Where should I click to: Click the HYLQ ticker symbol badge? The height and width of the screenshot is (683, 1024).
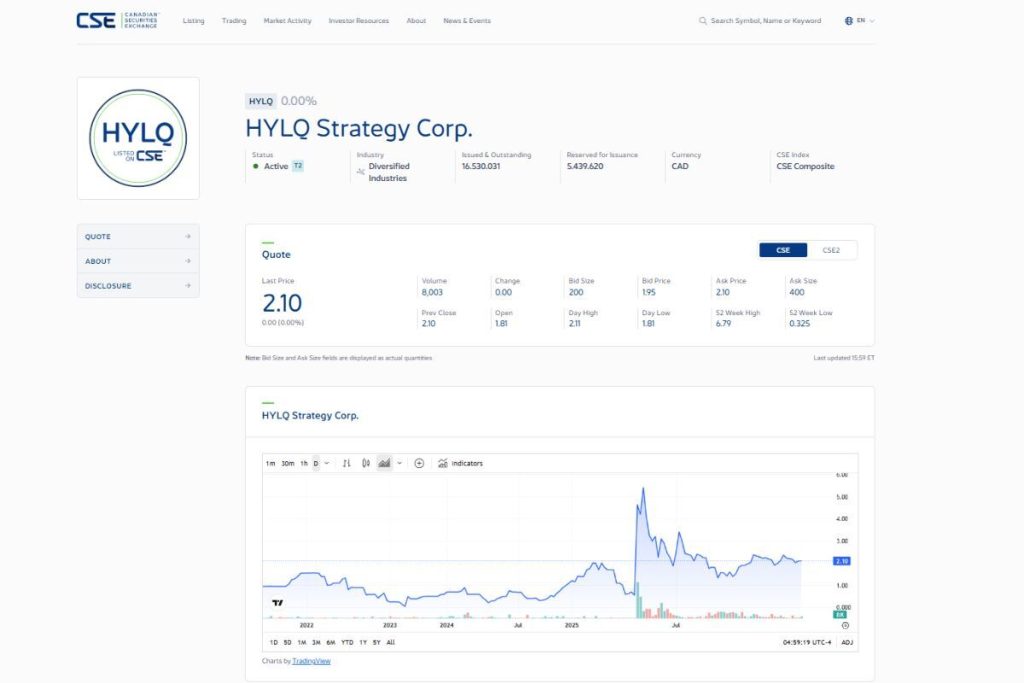pyautogui.click(x=261, y=101)
